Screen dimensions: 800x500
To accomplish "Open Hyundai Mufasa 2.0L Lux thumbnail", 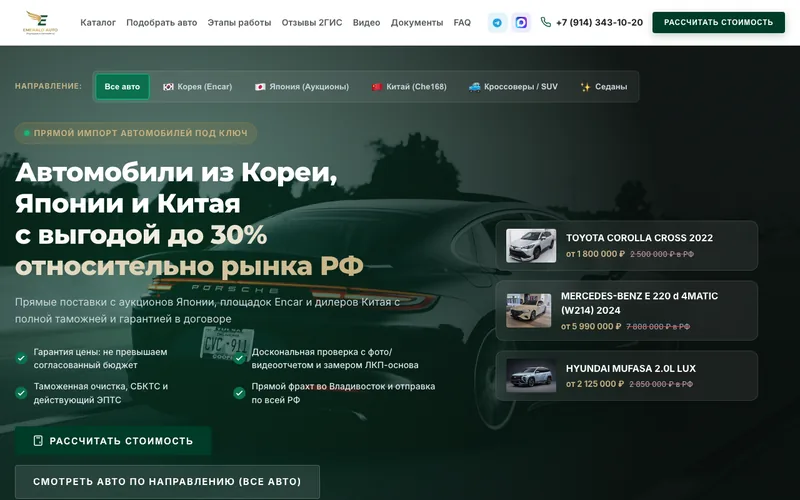I will [531, 376].
